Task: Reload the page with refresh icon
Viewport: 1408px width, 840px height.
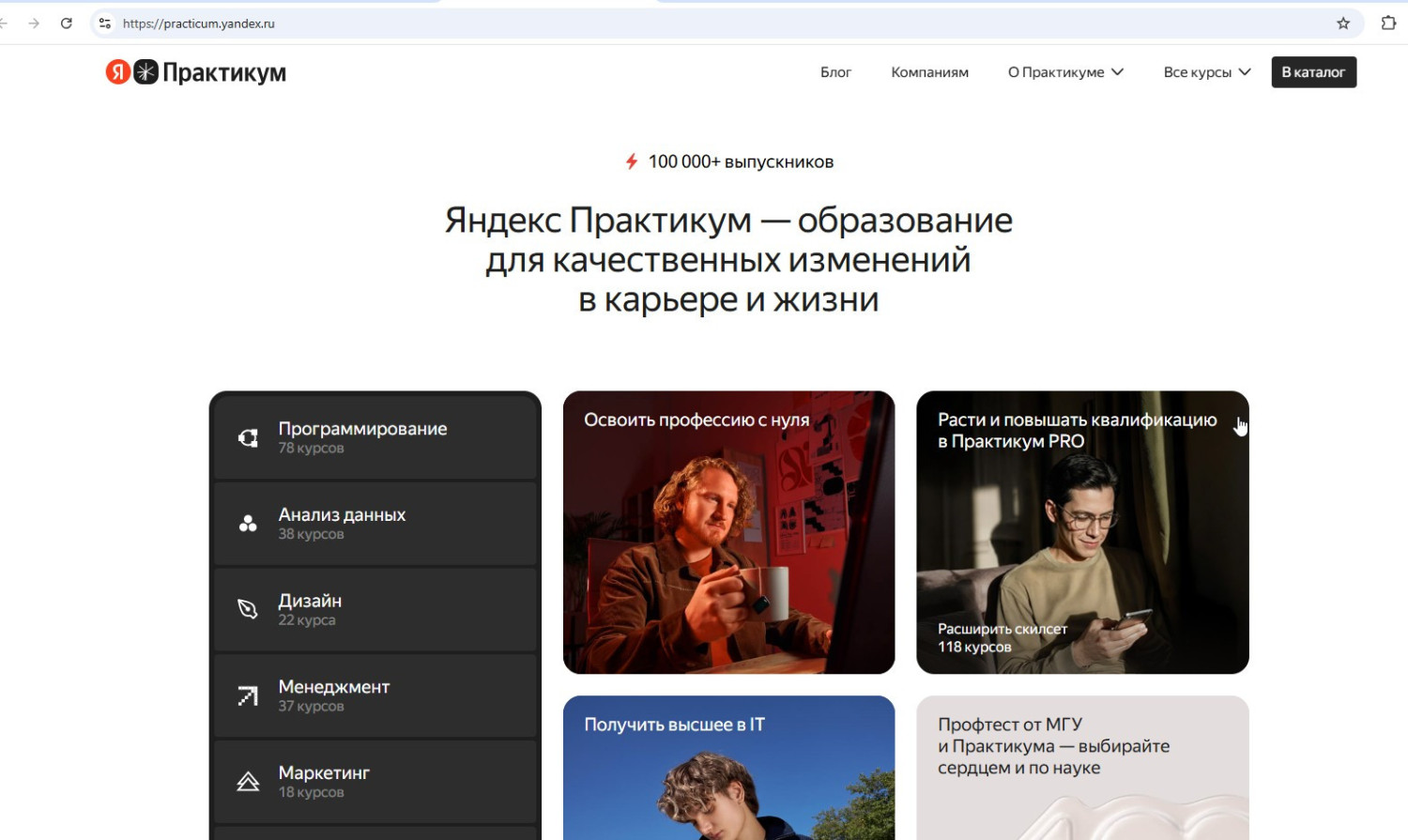Action: (67, 23)
